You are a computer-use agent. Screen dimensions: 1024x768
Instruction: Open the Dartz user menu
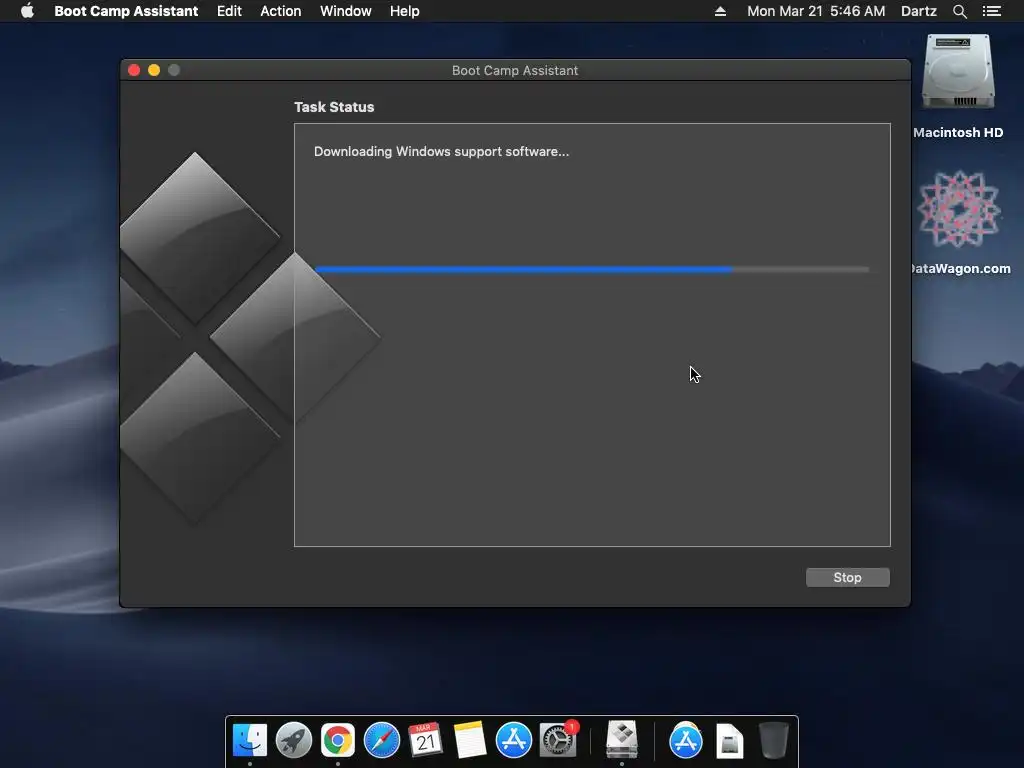(918, 11)
